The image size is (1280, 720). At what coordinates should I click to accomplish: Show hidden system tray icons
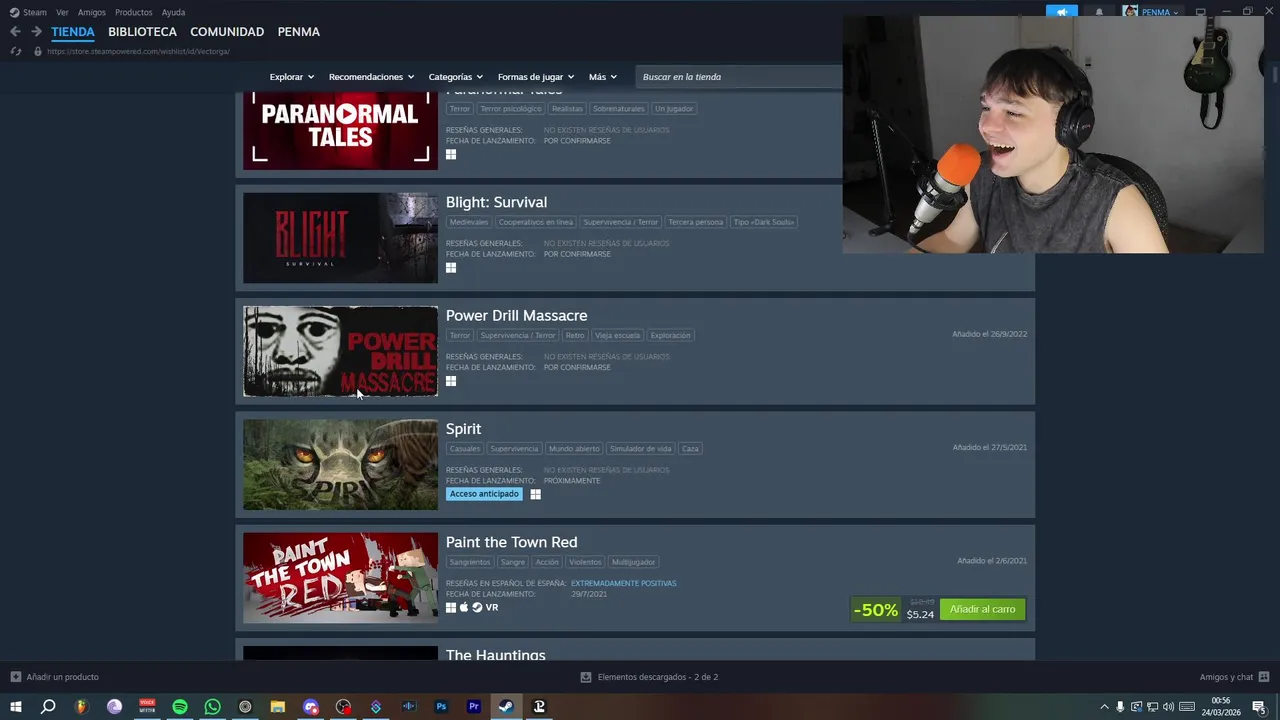1104,707
